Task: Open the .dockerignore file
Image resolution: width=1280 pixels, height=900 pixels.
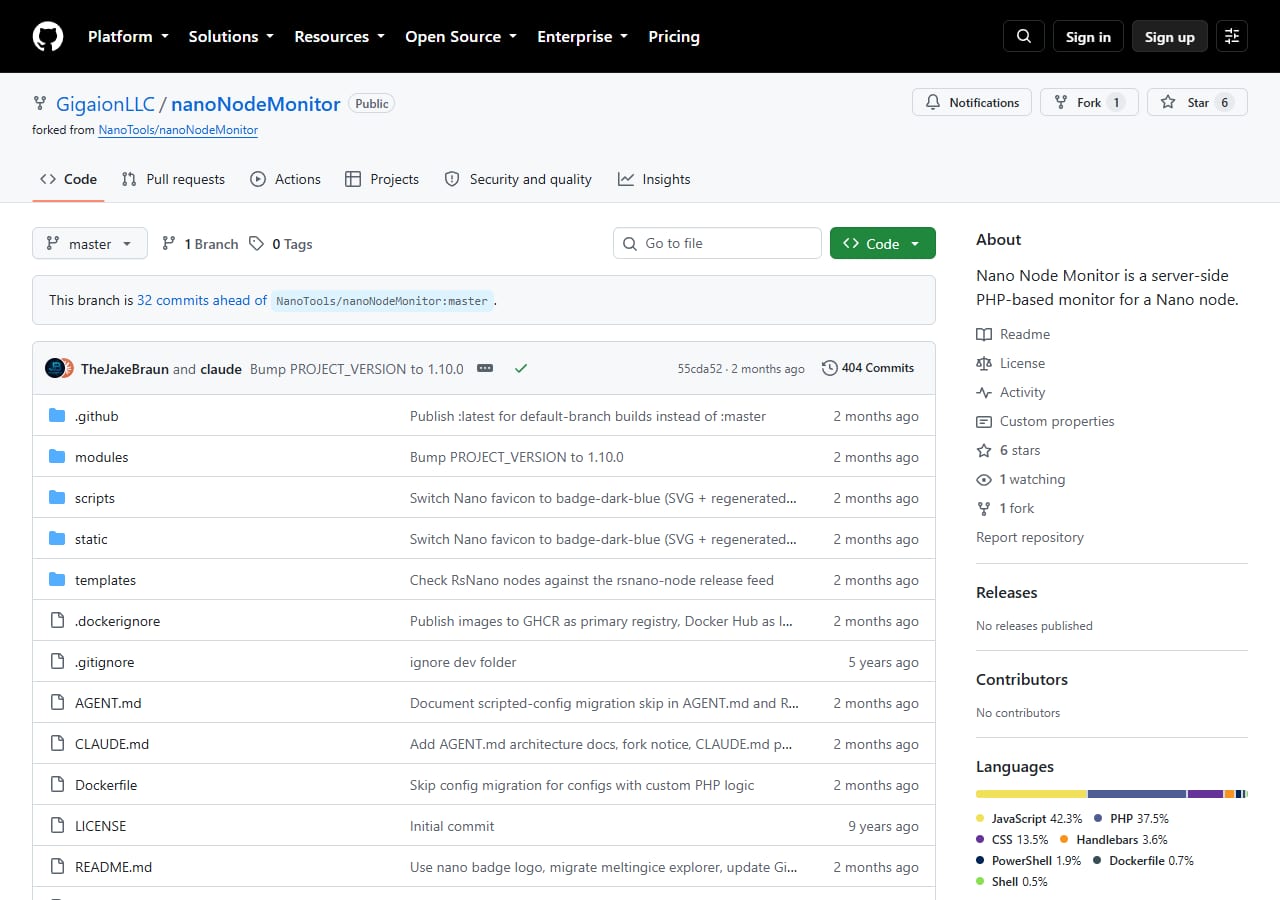Action: tap(117, 621)
